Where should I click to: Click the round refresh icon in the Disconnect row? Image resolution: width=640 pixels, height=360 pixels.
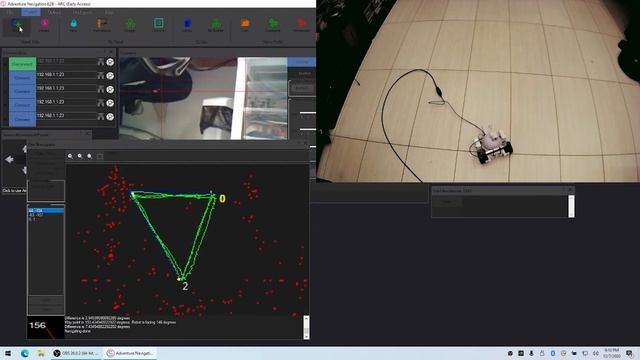pos(110,62)
